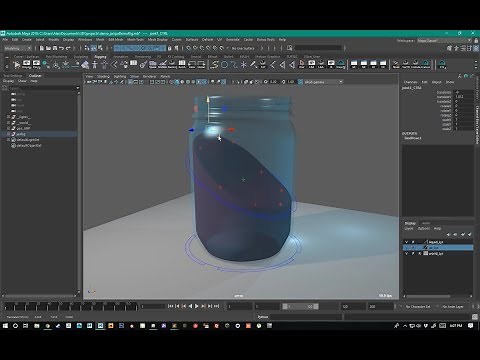
Task: Click the search icon beside the input line
Action: [x=290, y=48]
